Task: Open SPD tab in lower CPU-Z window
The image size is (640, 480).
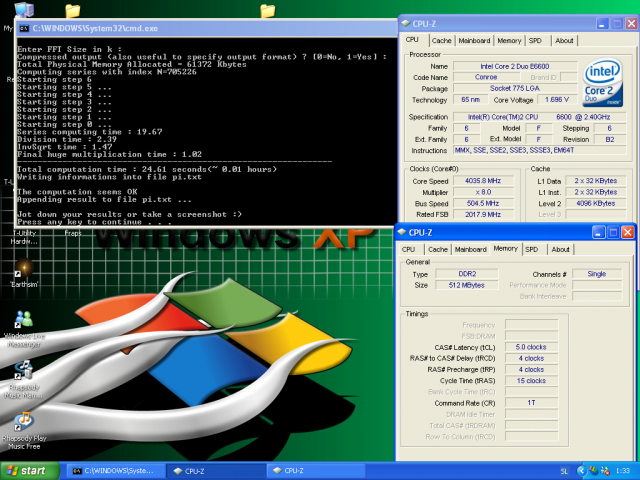Action: click(x=531, y=249)
